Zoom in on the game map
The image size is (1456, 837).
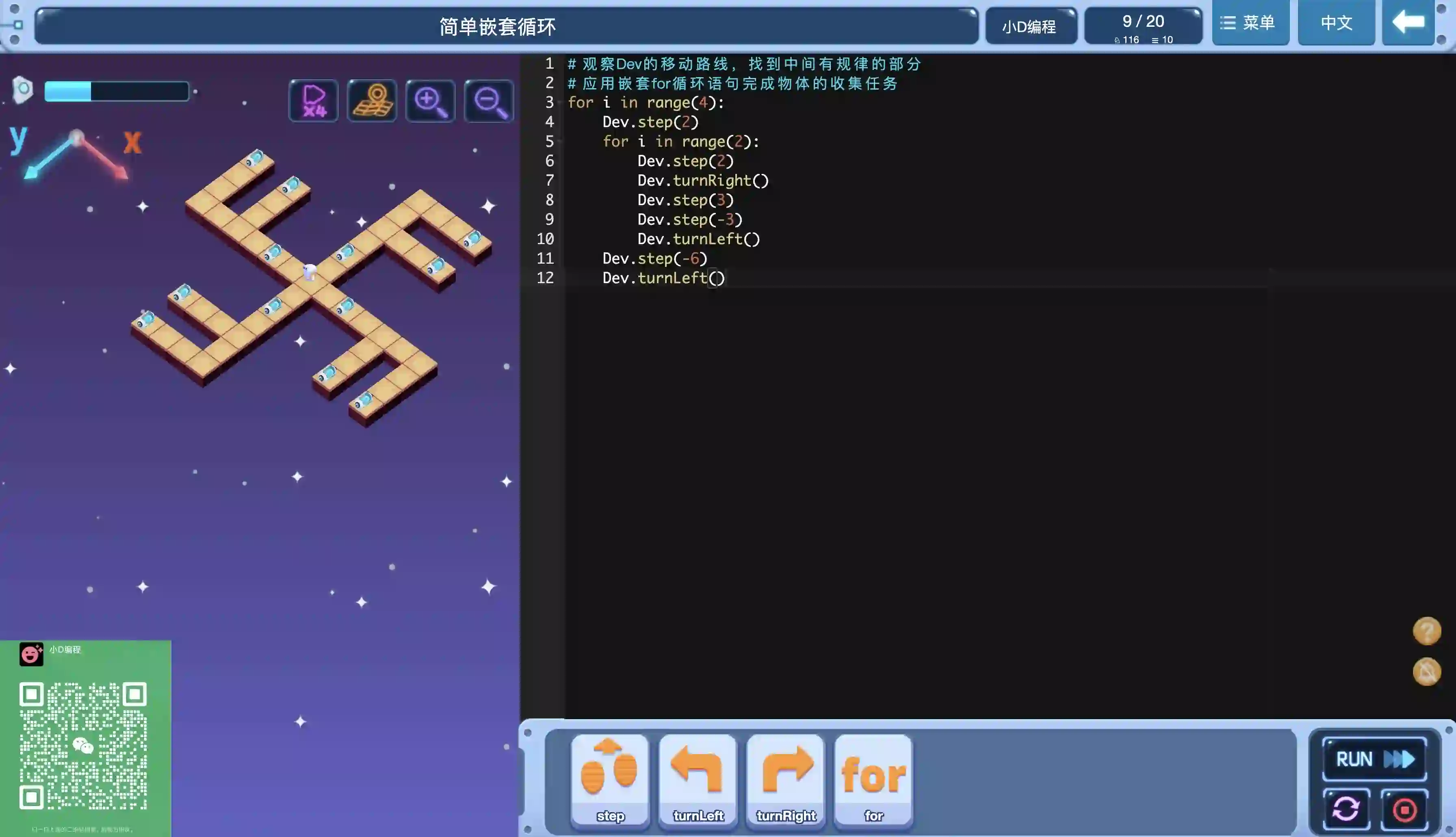pyautogui.click(x=430, y=101)
